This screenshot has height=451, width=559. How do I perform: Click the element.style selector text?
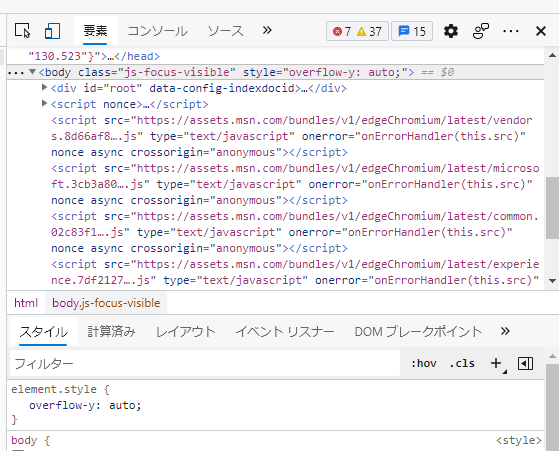click(53, 389)
